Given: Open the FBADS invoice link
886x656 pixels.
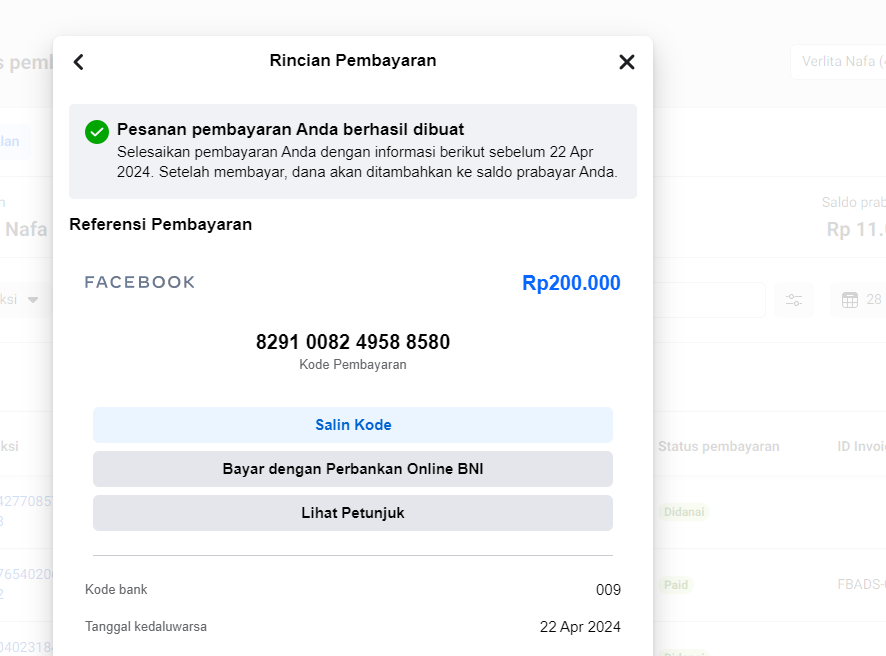Looking at the screenshot, I should [861, 585].
